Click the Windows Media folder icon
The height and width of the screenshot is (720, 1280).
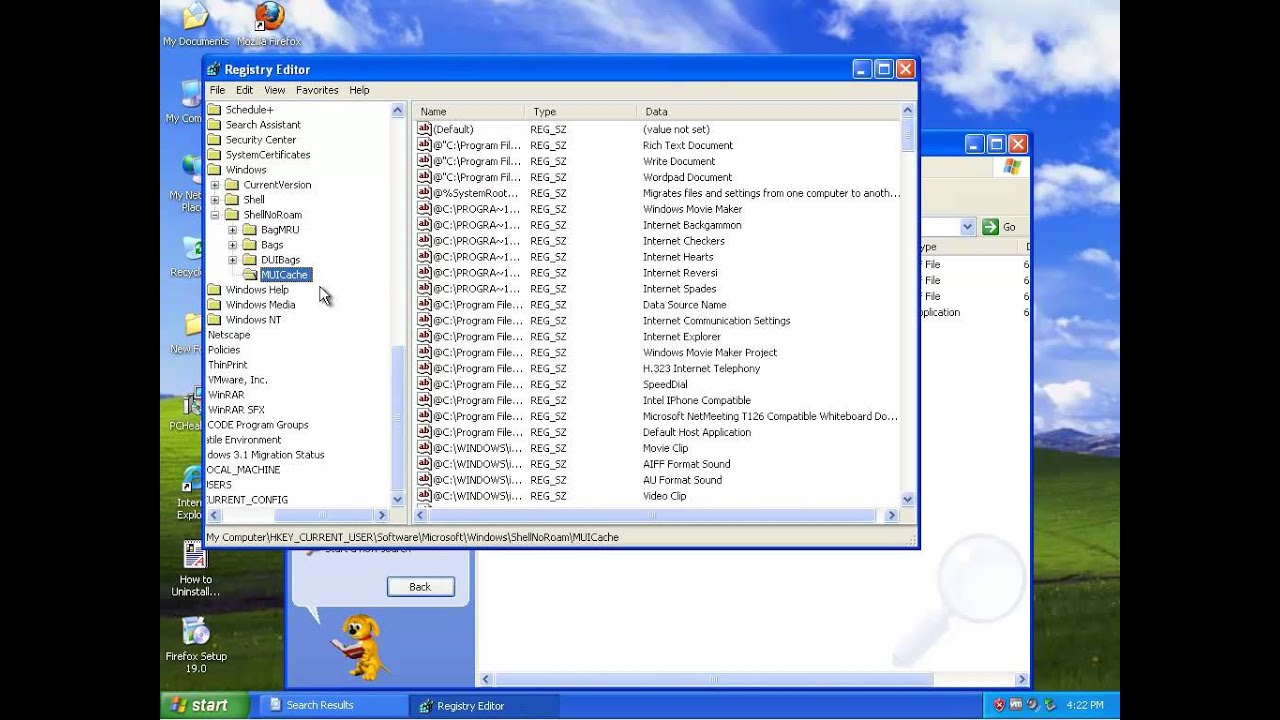click(x=214, y=305)
